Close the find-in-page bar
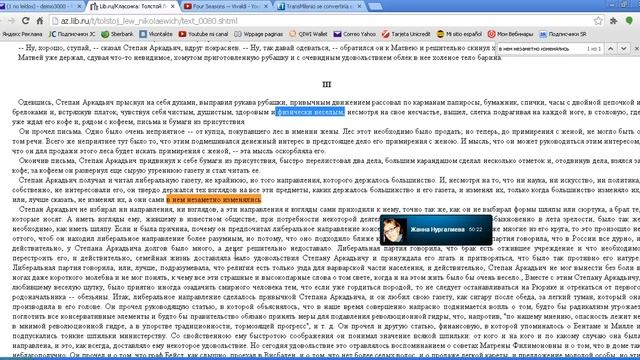Screen dimensions: 640x360 636,49
